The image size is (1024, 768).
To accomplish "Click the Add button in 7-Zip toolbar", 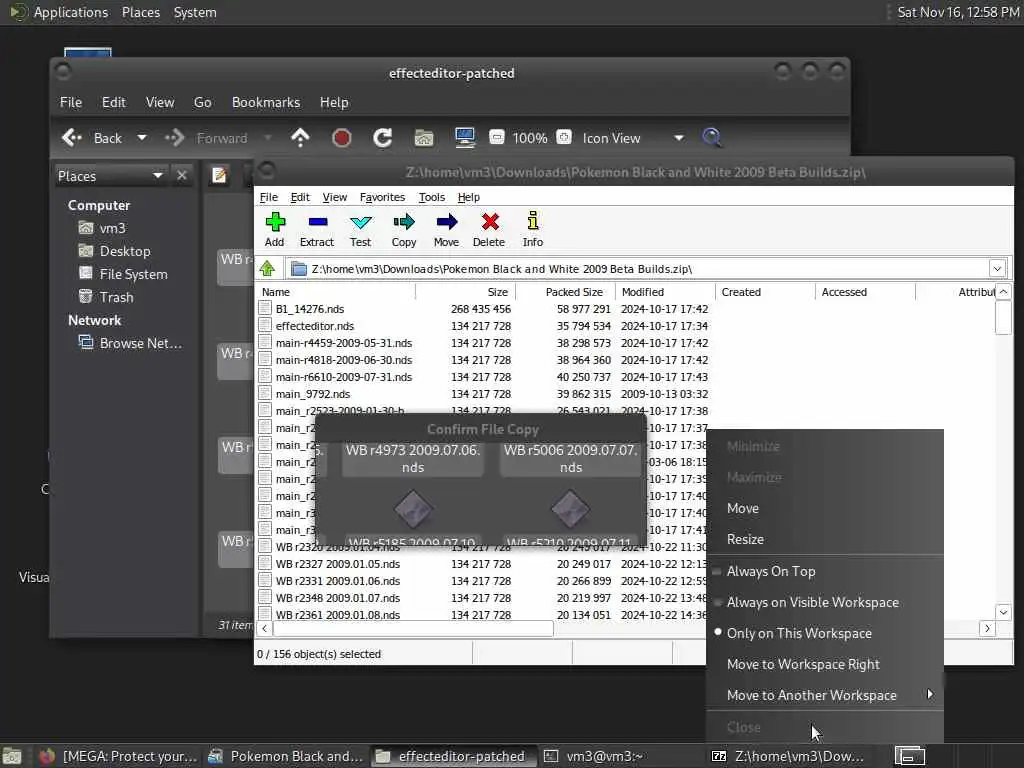I will [x=274, y=229].
